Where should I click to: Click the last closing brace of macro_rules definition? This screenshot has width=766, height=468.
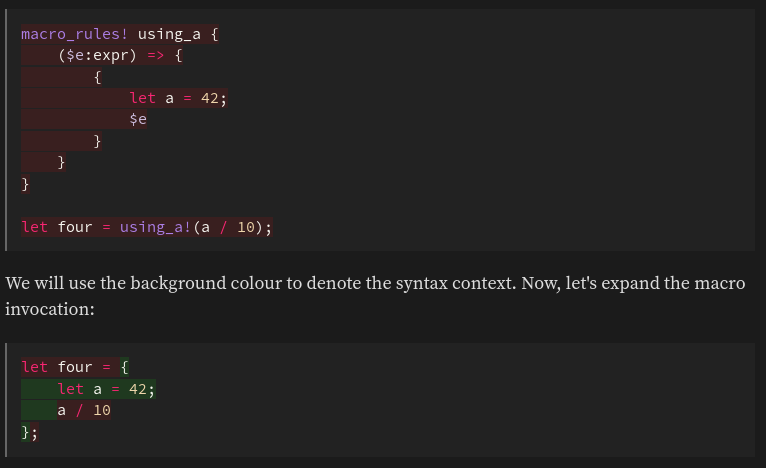coord(26,184)
